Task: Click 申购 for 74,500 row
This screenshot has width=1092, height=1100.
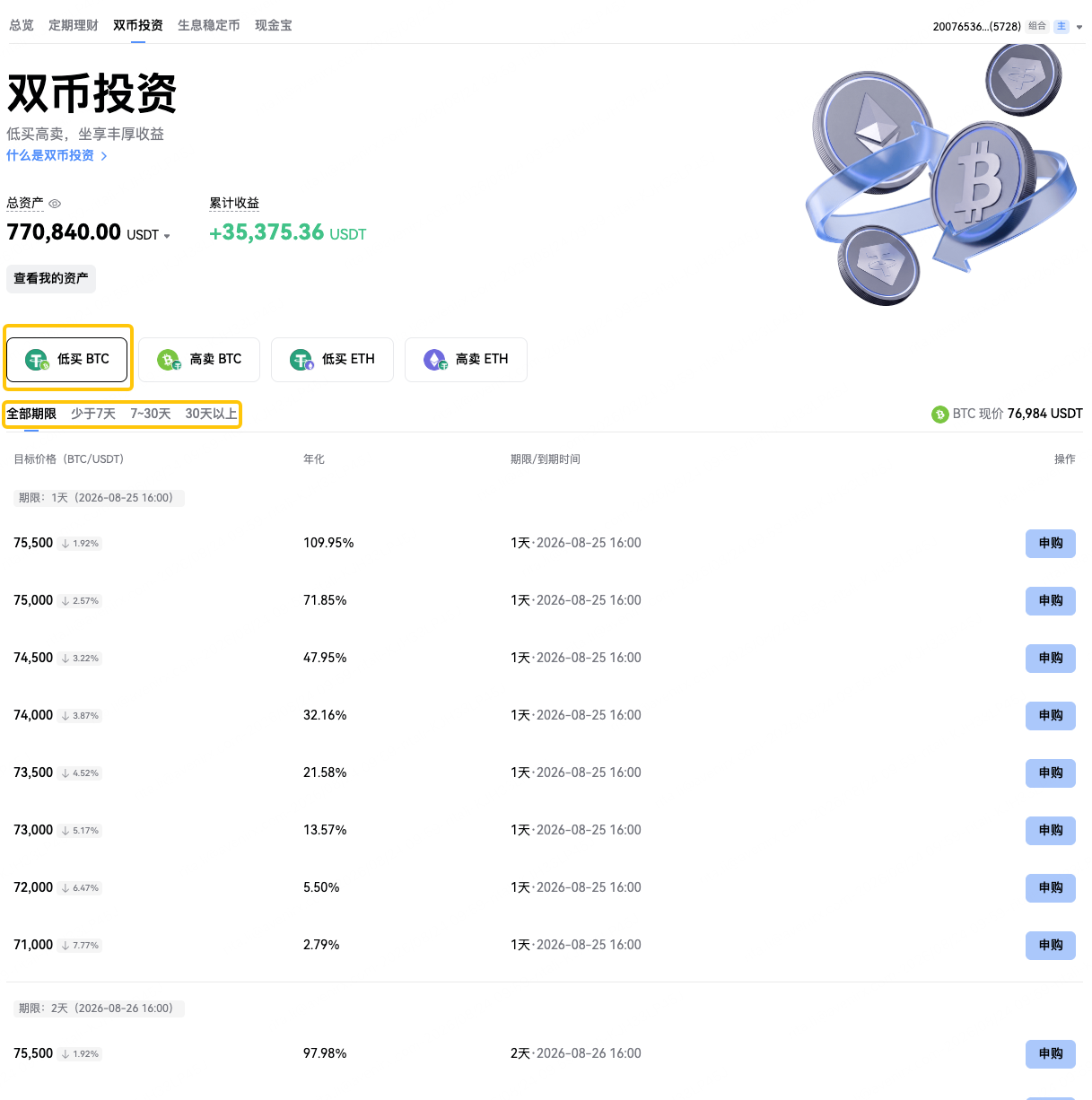Action: point(1051,659)
